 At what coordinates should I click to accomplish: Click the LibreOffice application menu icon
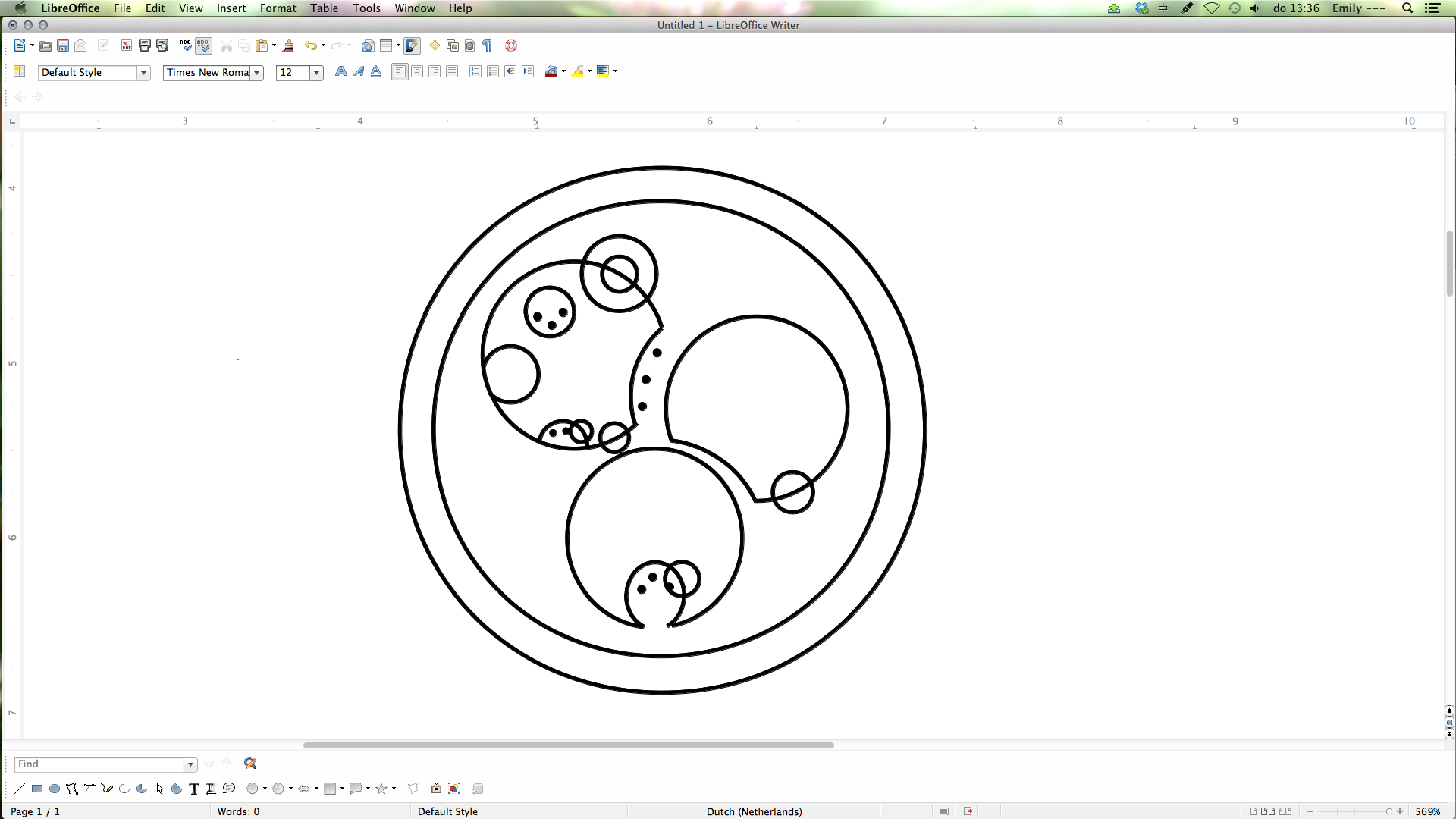pyautogui.click(x=69, y=8)
